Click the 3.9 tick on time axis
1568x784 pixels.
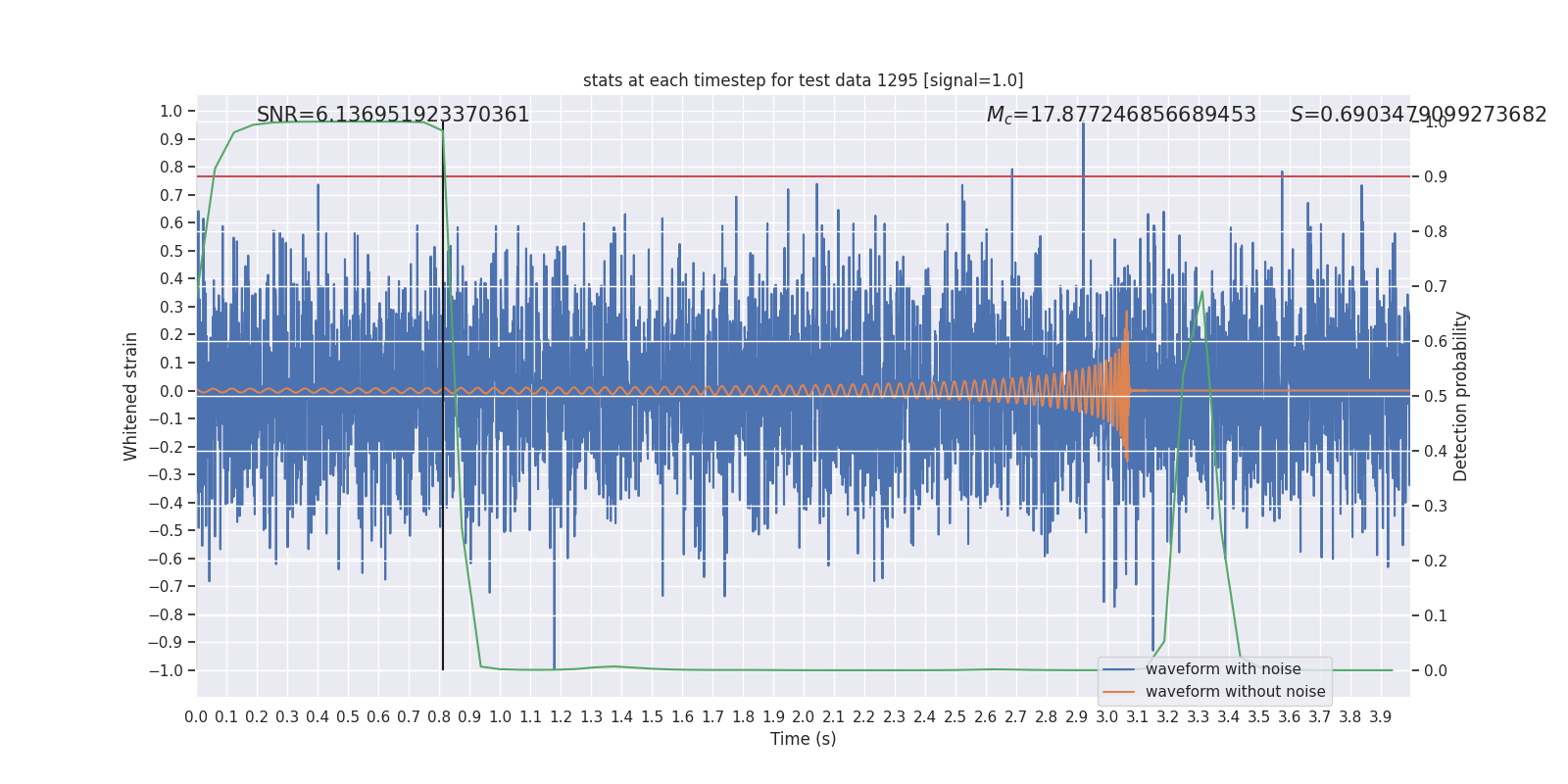[1380, 717]
